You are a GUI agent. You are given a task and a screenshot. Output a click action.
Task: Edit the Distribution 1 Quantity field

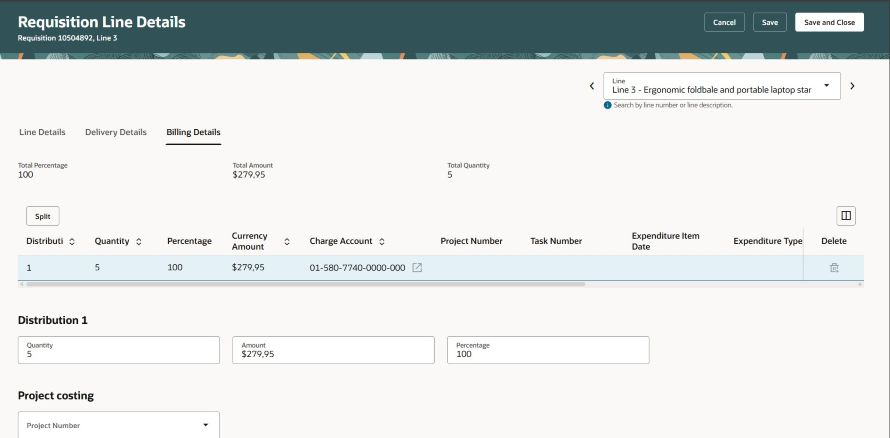119,350
